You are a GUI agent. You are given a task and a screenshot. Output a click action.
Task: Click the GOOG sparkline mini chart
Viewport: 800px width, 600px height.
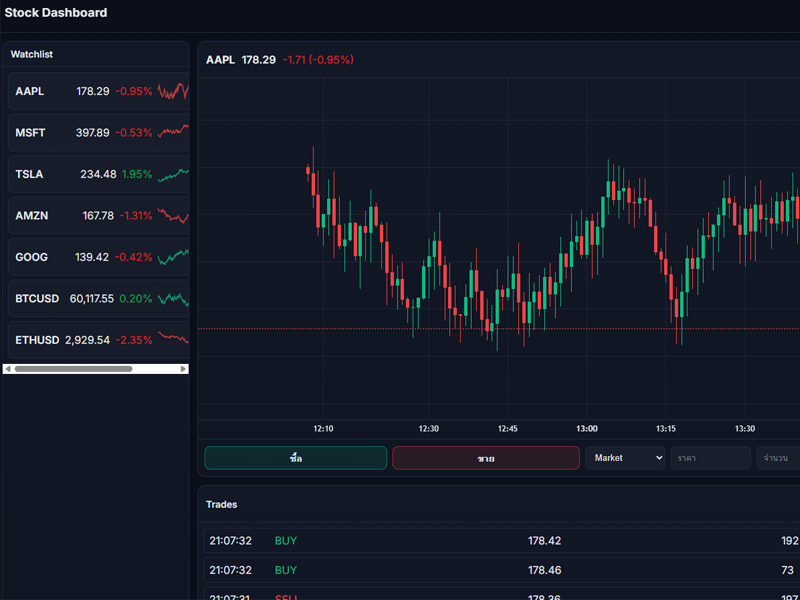[172, 257]
